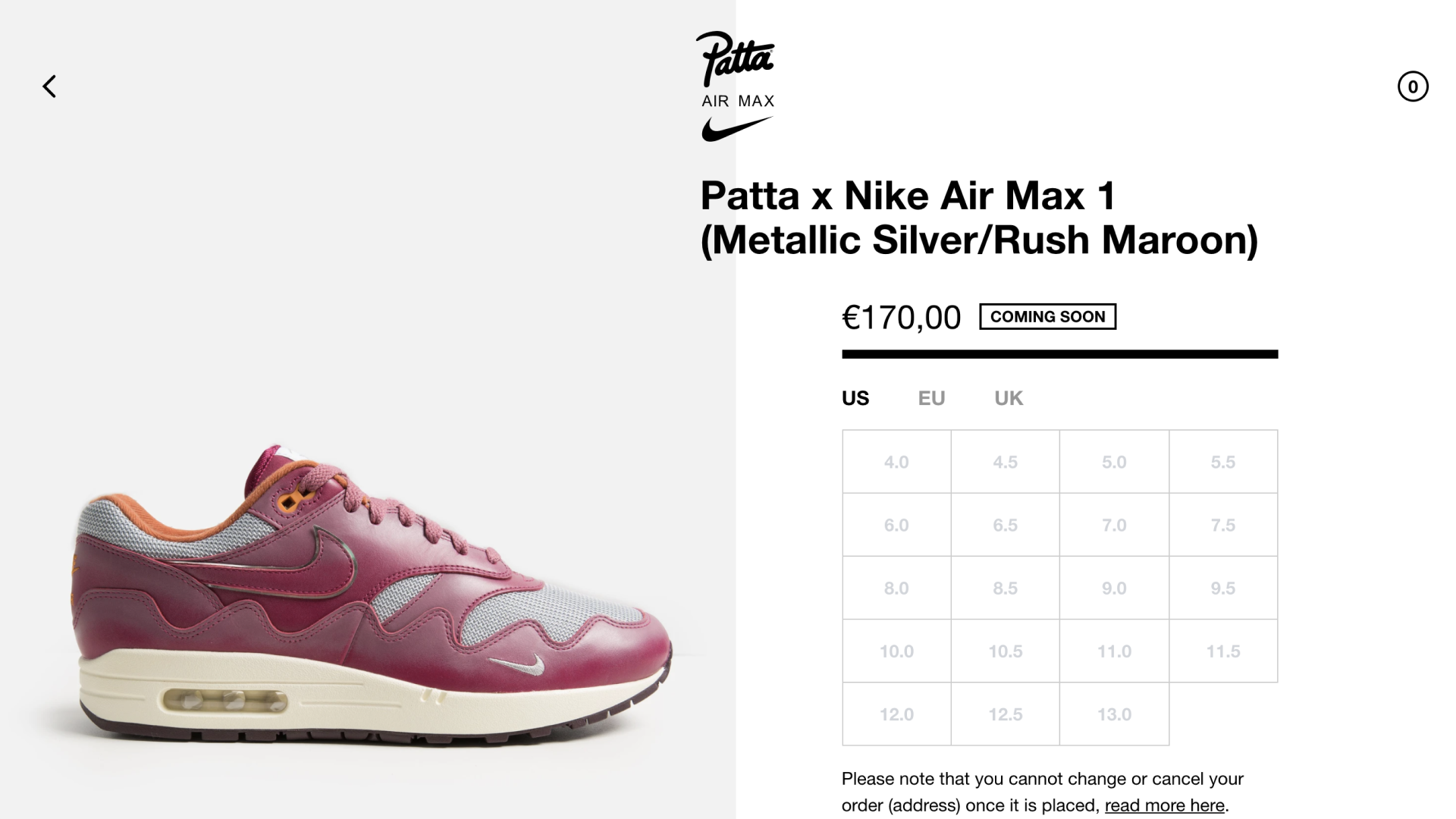
Task: Select the US sizing tab
Action: coord(855,398)
